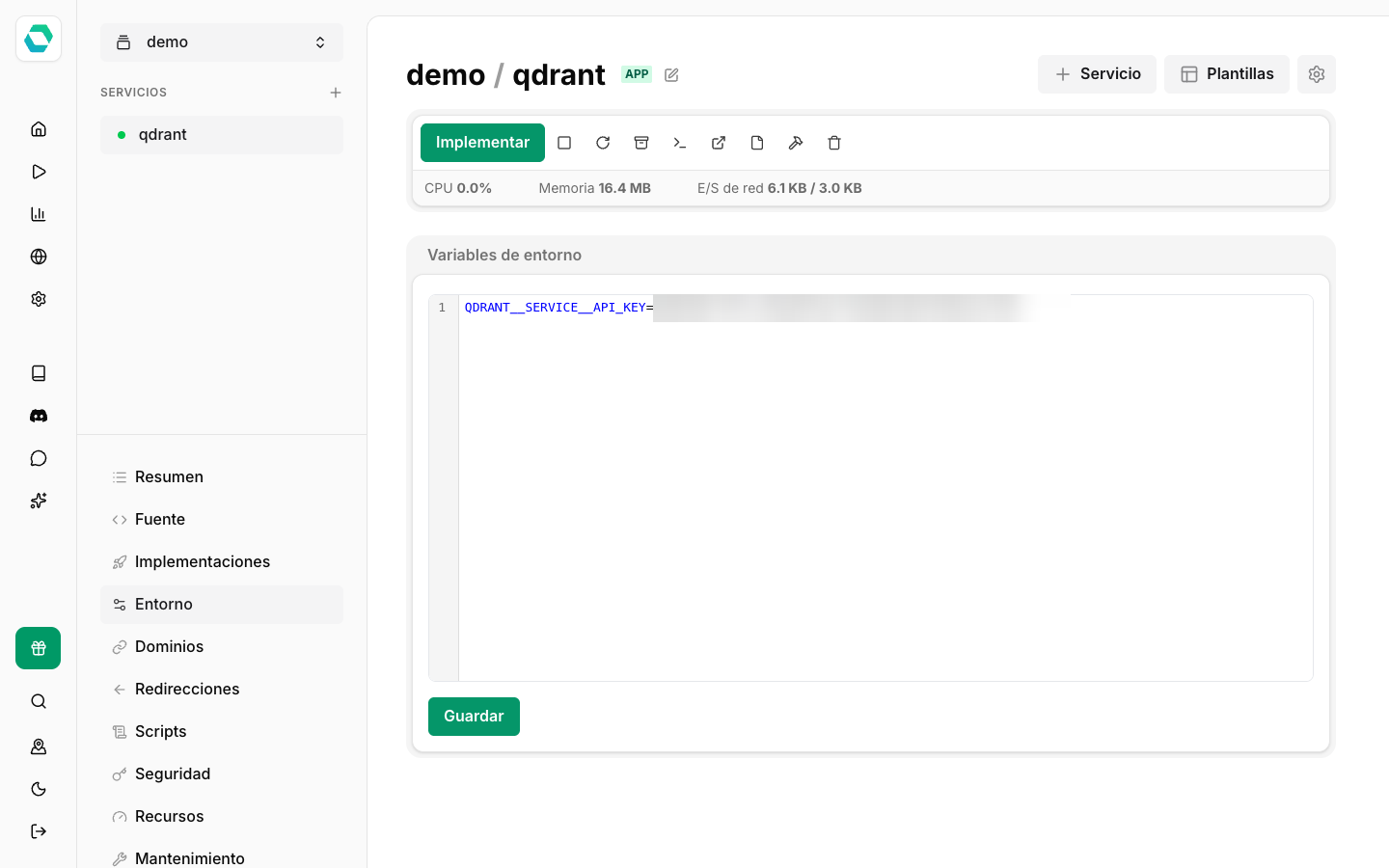This screenshot has width=1389, height=868.
Task: Click the document file toolbar icon
Action: pyautogui.click(x=757, y=143)
